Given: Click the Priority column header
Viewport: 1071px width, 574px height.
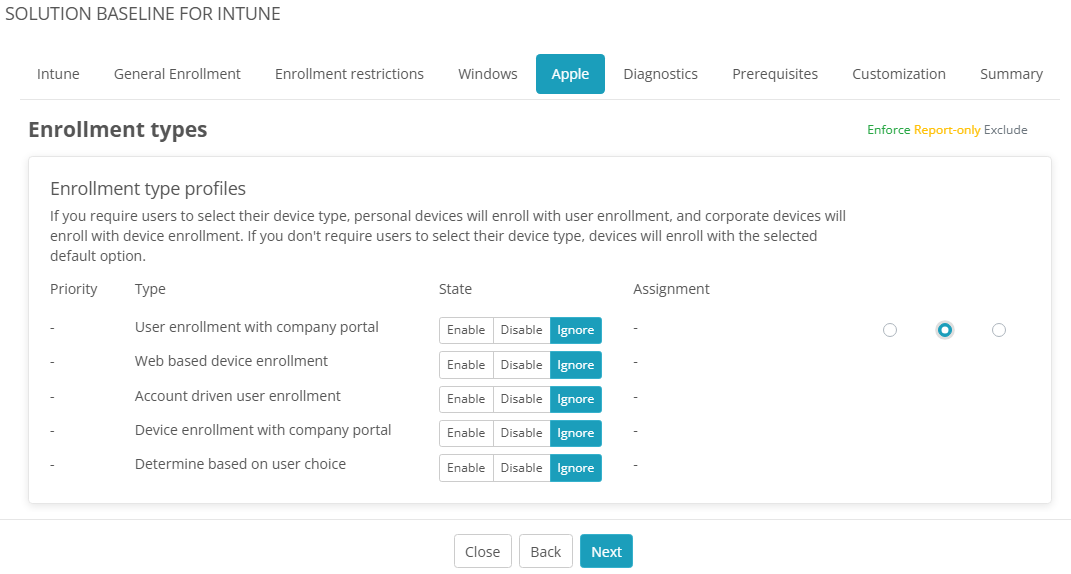Looking at the screenshot, I should (74, 289).
